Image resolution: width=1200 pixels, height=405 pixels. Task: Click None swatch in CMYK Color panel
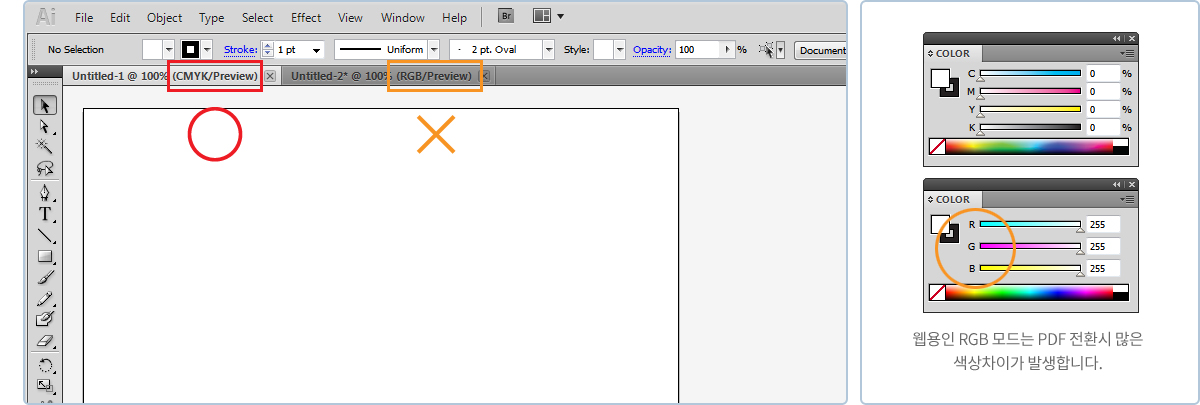[937, 146]
